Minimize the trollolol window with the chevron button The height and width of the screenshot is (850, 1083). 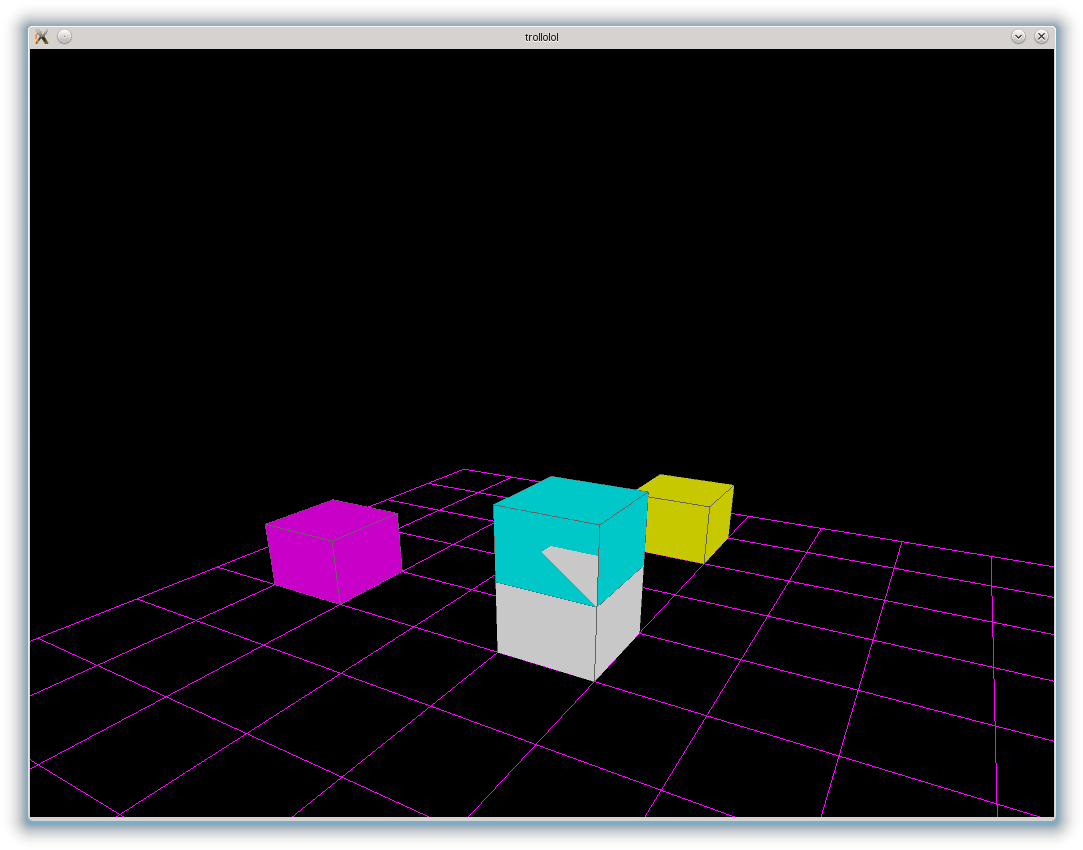tap(1018, 37)
